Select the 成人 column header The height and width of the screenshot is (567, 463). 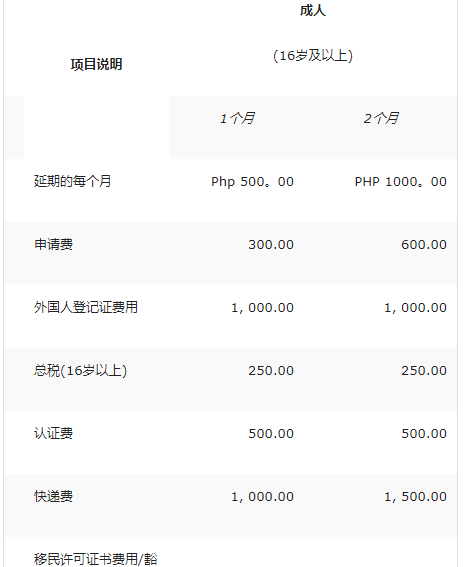(x=313, y=10)
